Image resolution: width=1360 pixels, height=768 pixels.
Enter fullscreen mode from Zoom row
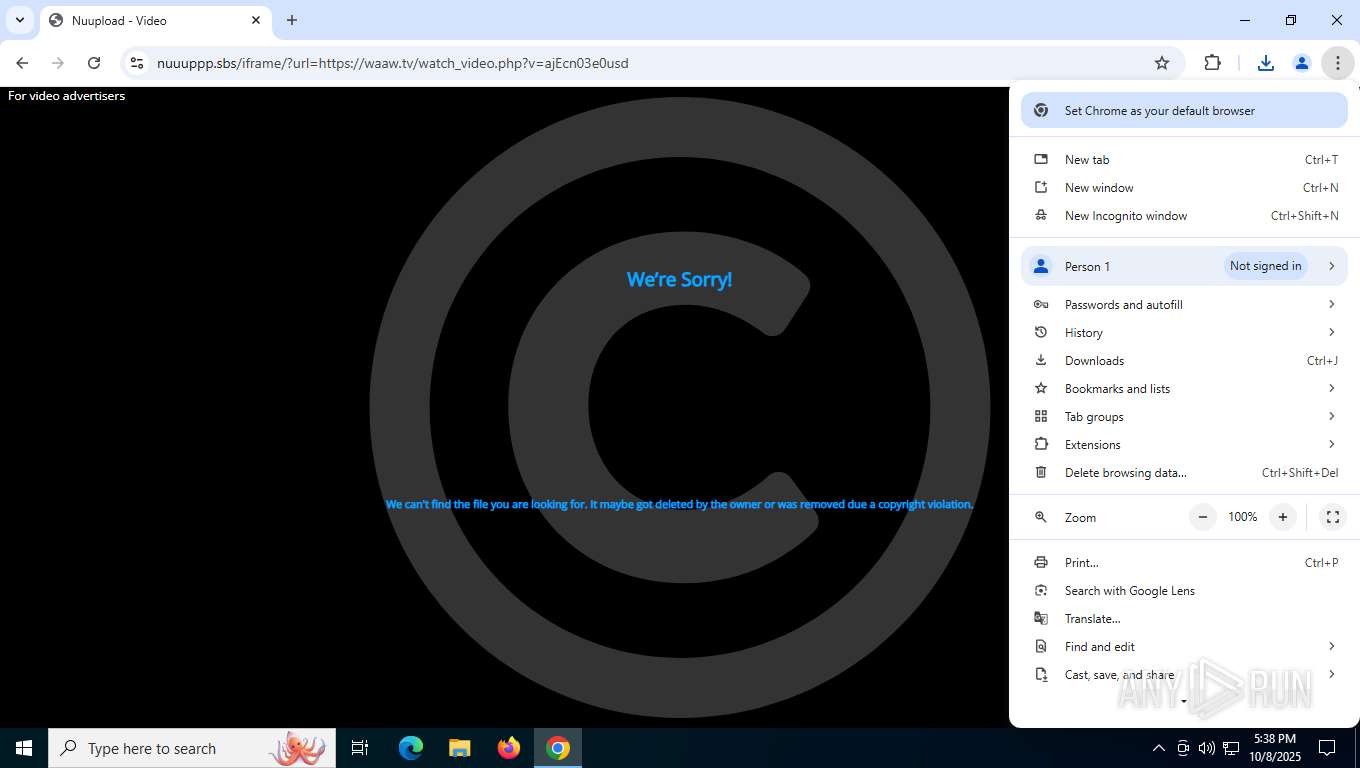click(1332, 517)
